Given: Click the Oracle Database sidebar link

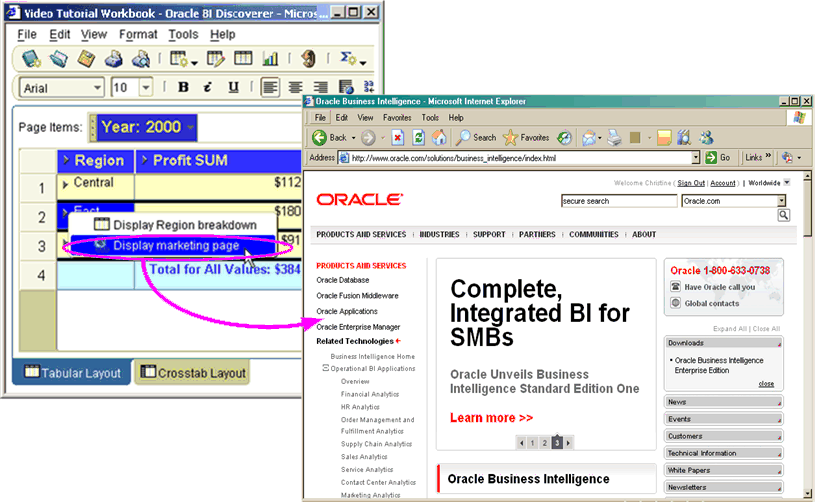Looking at the screenshot, I should [x=343, y=280].
